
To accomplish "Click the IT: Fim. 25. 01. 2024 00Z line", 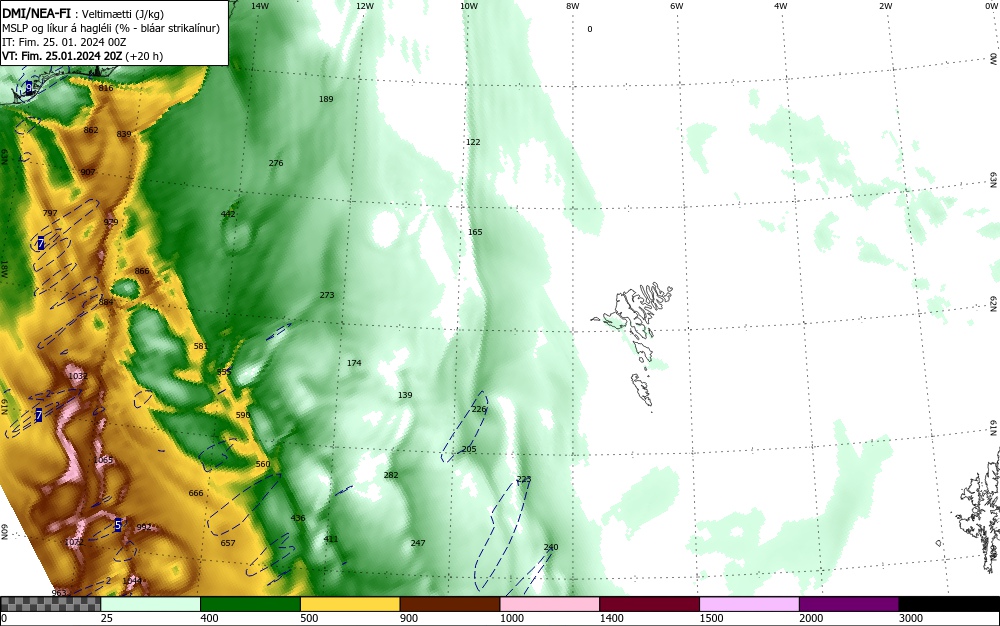I will tap(64, 42).
